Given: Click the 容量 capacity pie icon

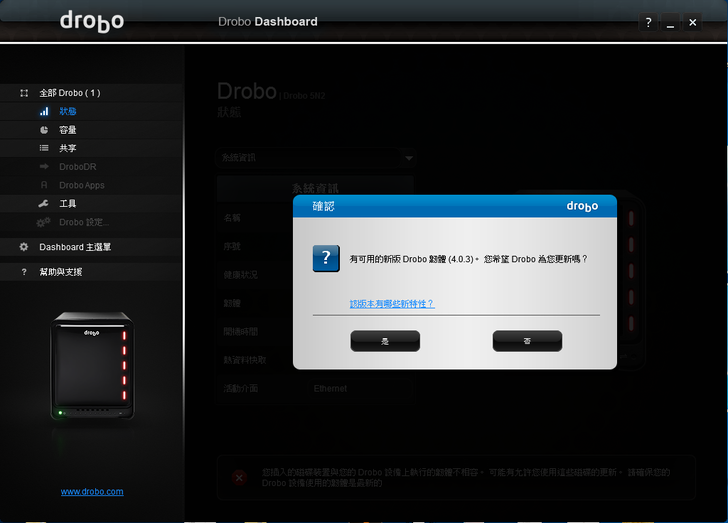Looking at the screenshot, I should tap(44, 130).
